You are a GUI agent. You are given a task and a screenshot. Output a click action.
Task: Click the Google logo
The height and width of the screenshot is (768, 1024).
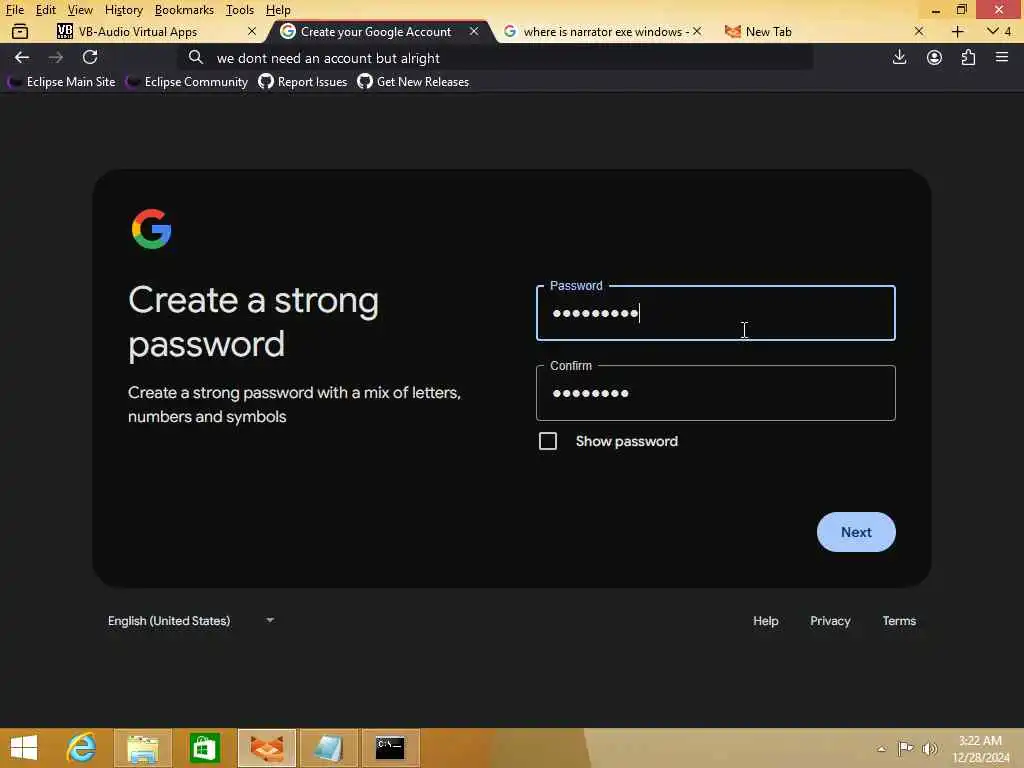coord(152,229)
